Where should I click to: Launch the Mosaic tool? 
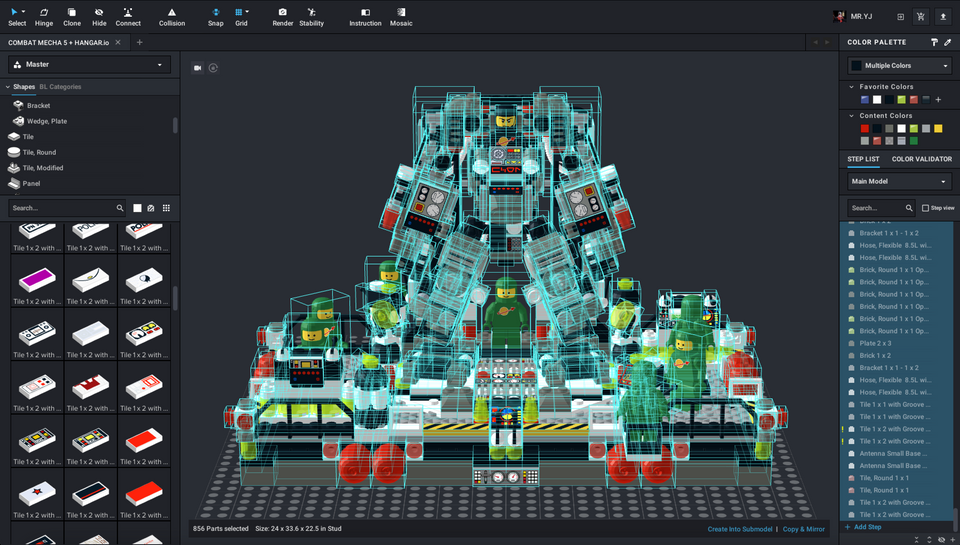(x=401, y=17)
